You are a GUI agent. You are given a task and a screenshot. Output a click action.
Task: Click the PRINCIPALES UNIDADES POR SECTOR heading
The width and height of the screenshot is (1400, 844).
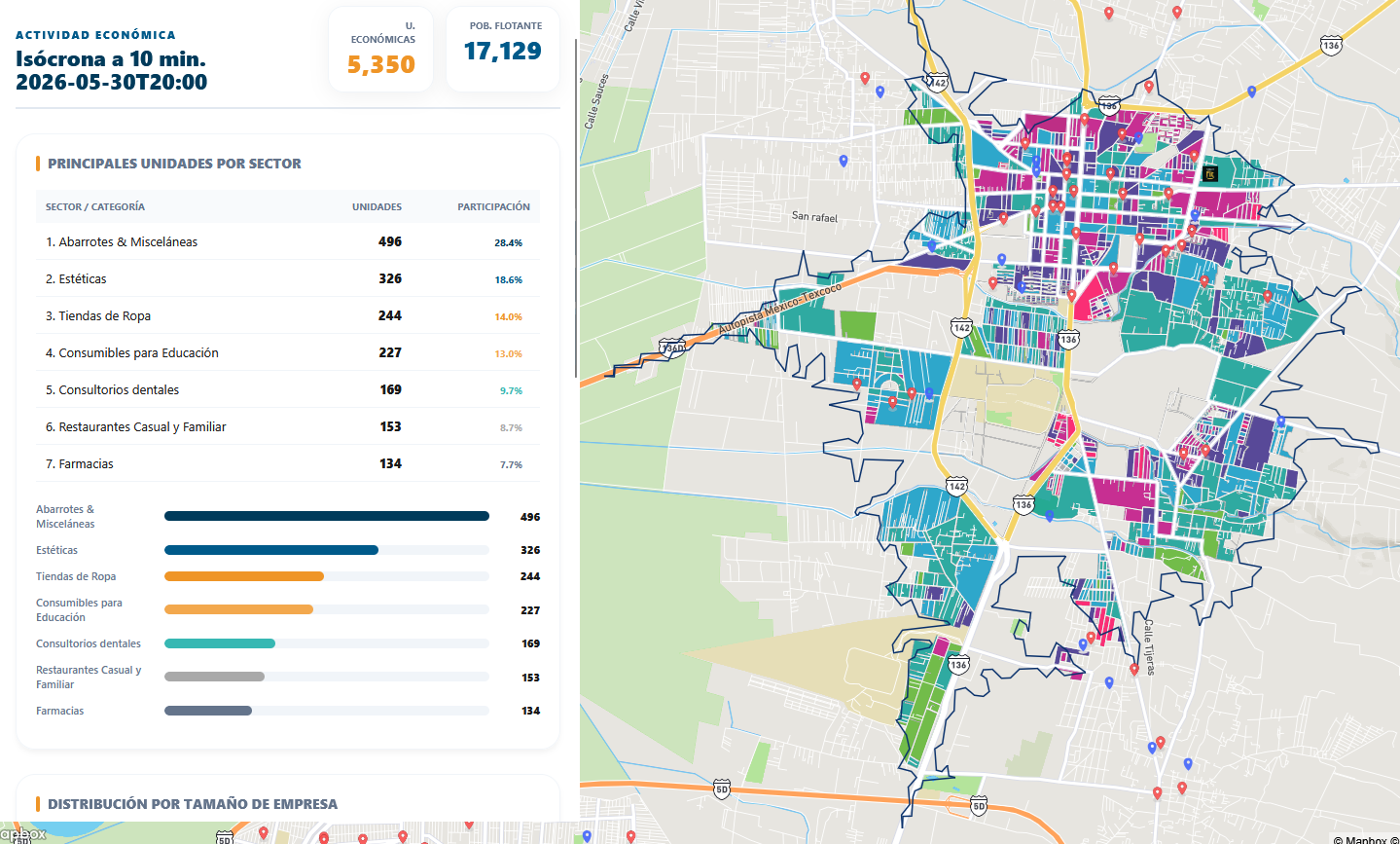coord(174,164)
